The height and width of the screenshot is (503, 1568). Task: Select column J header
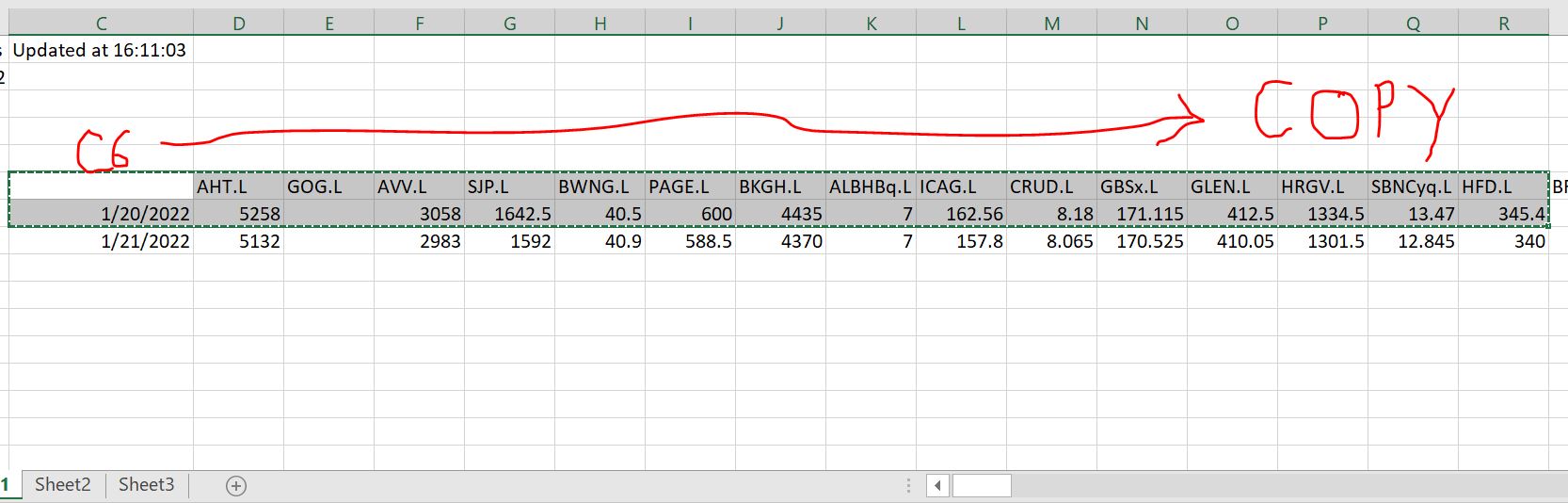(780, 24)
